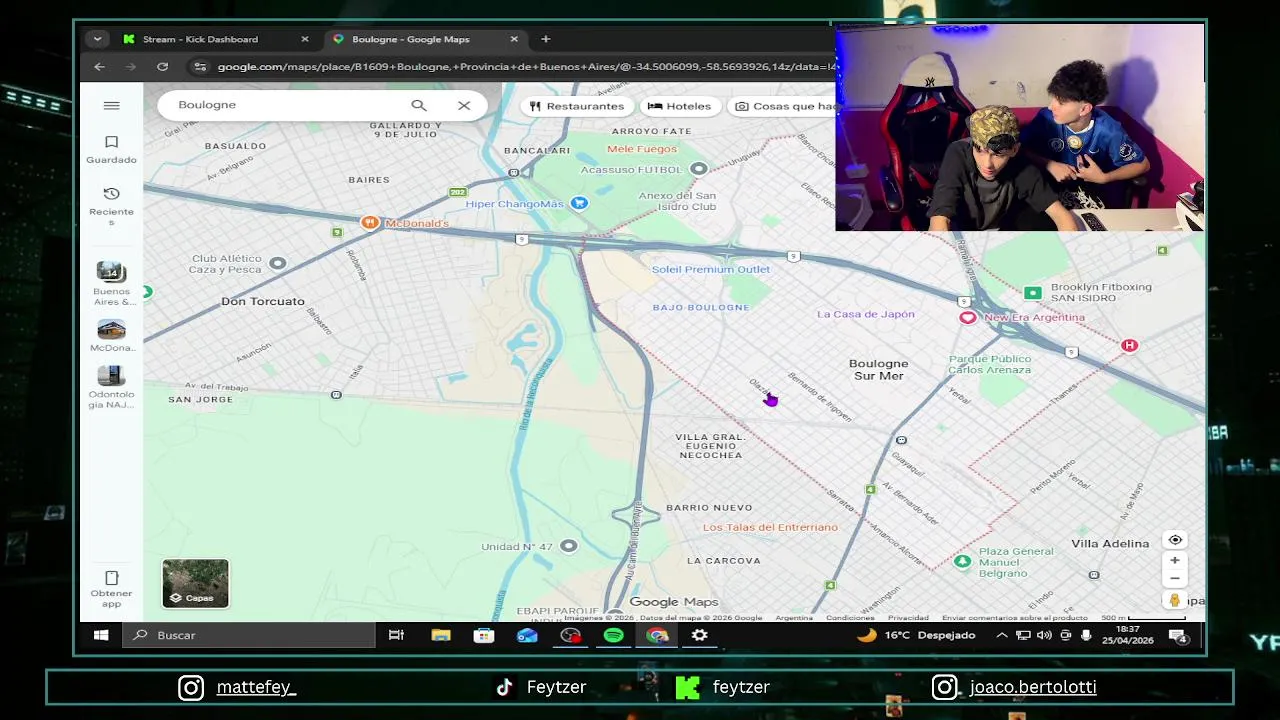1280x720 pixels.
Task: Click the Mele Fuegos place label
Action: pyautogui.click(x=642, y=149)
